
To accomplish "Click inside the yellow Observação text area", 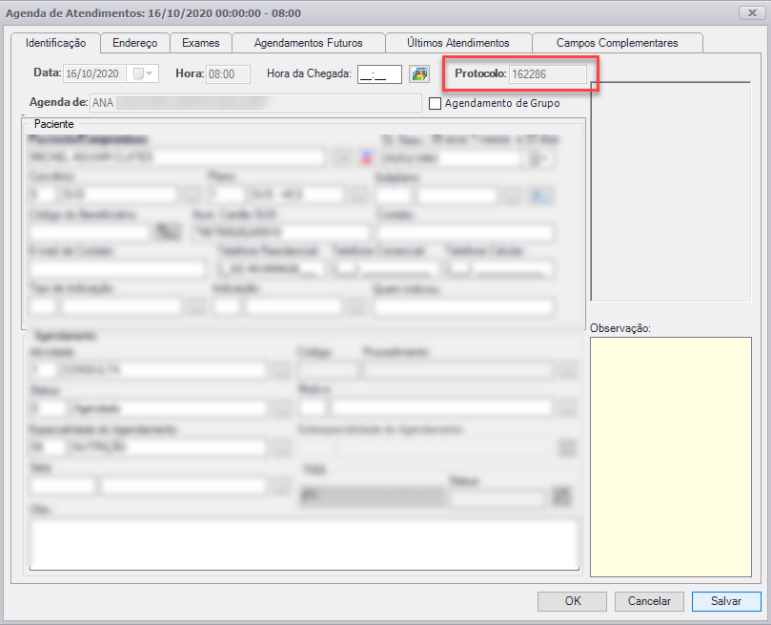I will 671,456.
